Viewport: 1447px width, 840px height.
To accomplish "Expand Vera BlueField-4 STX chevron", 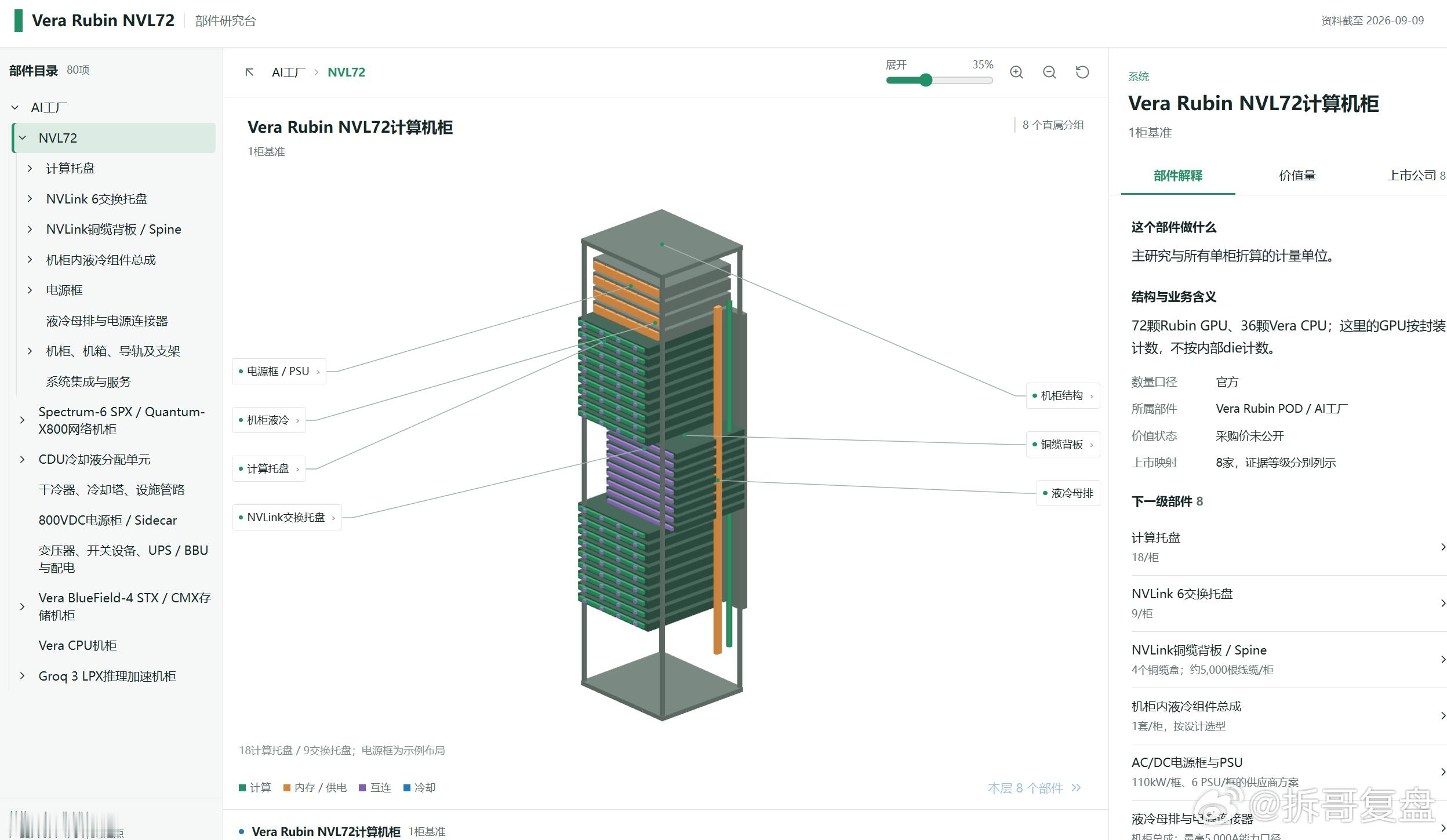I will coord(23,607).
